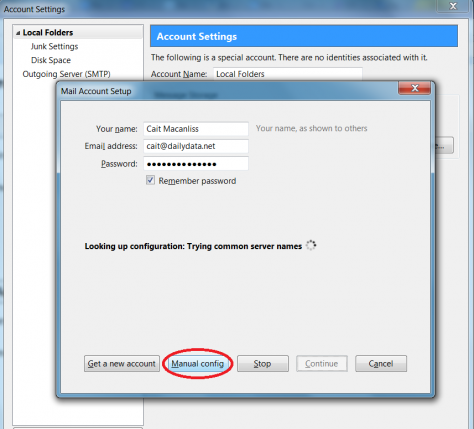
Task: Close the Mail Account Setup dialog
Action: coord(415,88)
